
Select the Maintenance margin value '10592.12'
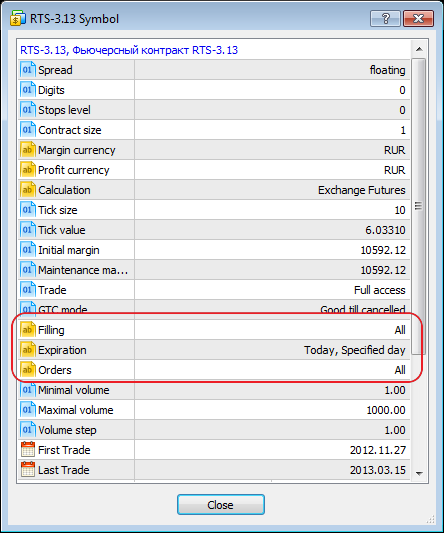(x=383, y=270)
